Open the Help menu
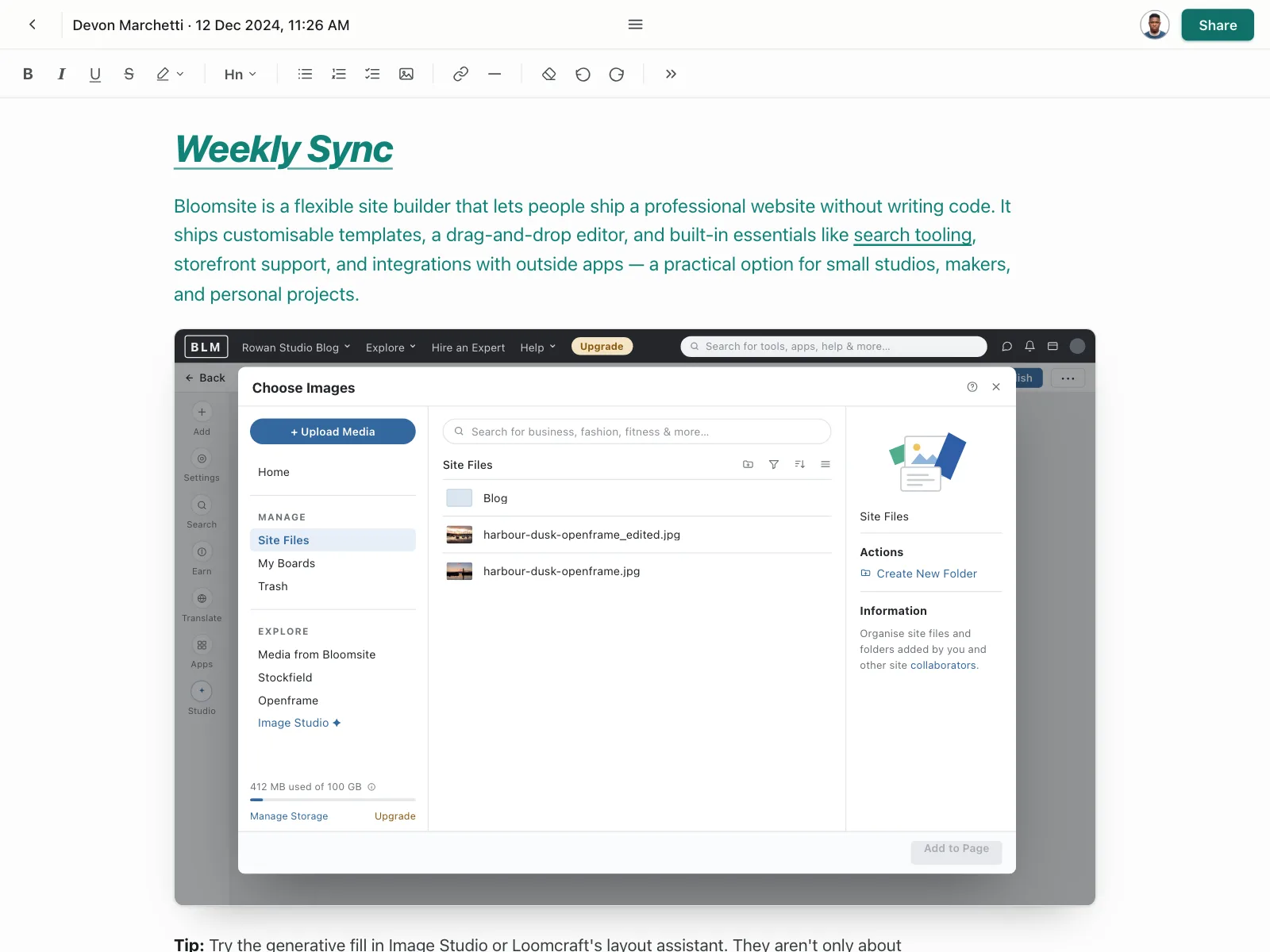The width and height of the screenshot is (1270, 952). 538,347
